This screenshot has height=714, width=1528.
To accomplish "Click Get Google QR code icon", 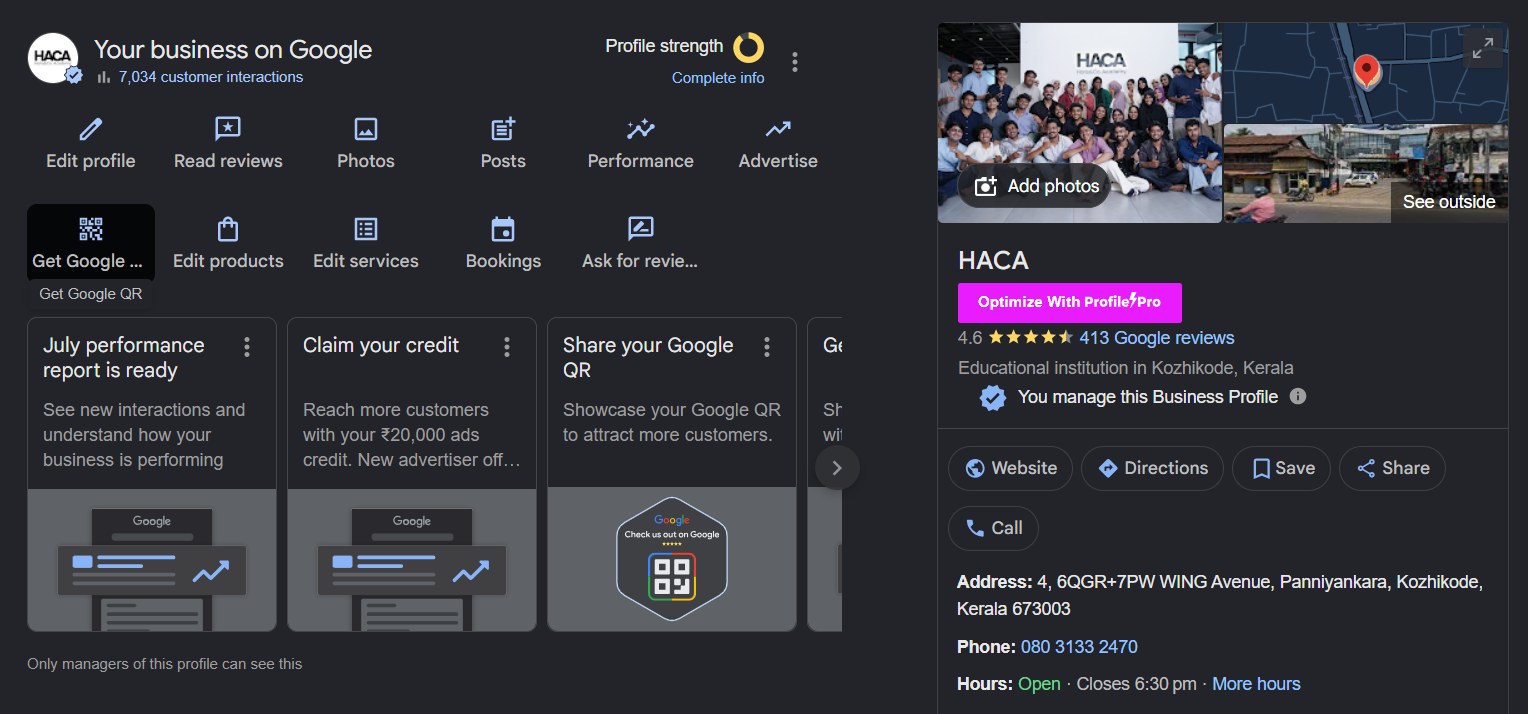I will click(x=91, y=229).
